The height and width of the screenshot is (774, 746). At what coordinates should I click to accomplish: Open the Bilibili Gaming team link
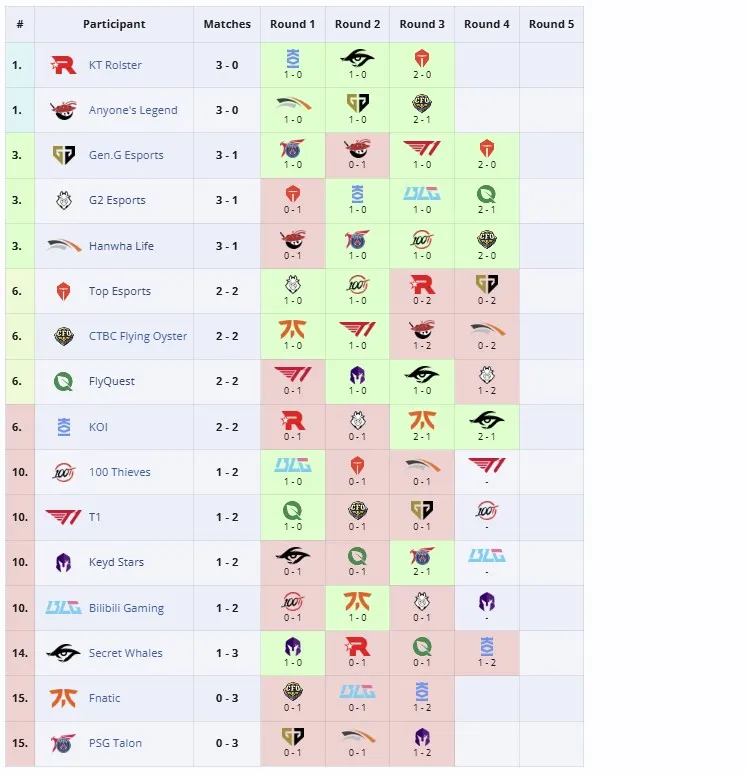point(126,608)
